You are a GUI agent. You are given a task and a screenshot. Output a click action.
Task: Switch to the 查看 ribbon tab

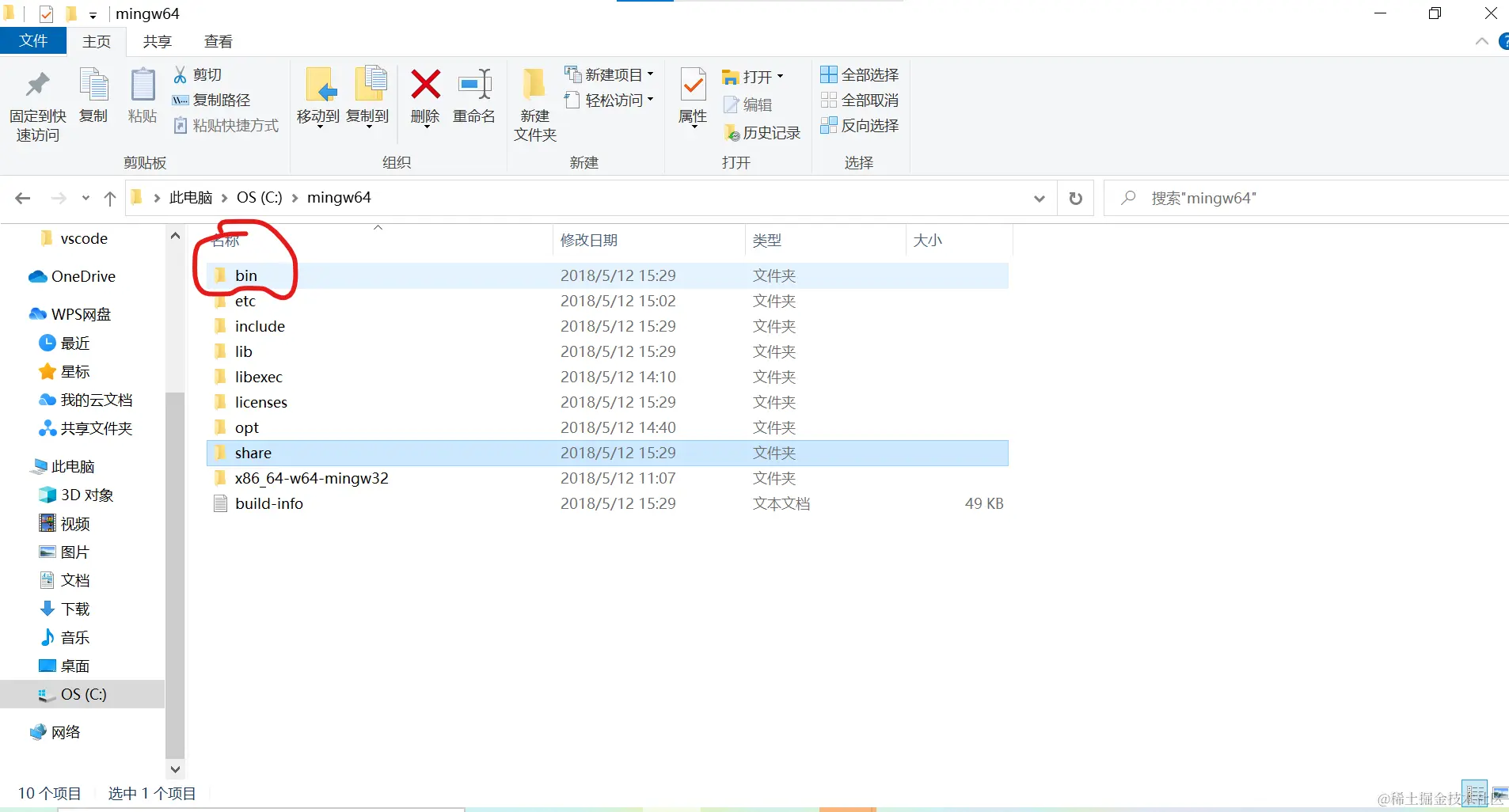(218, 41)
